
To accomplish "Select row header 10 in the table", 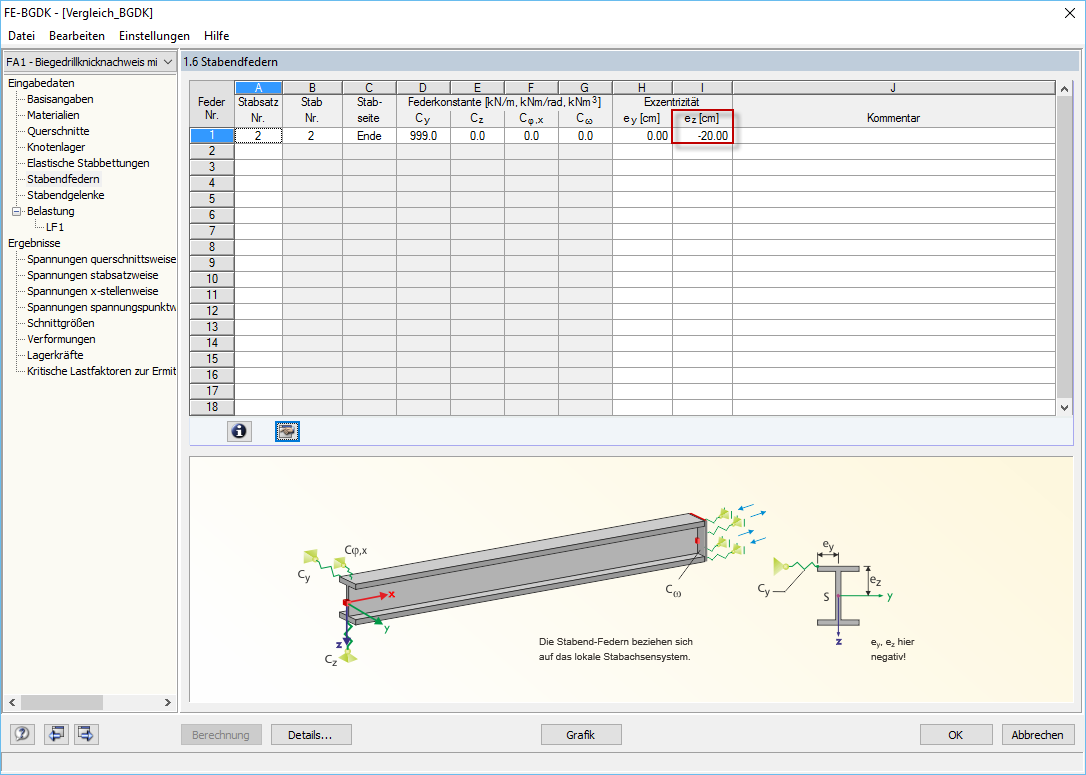I will (x=212, y=278).
